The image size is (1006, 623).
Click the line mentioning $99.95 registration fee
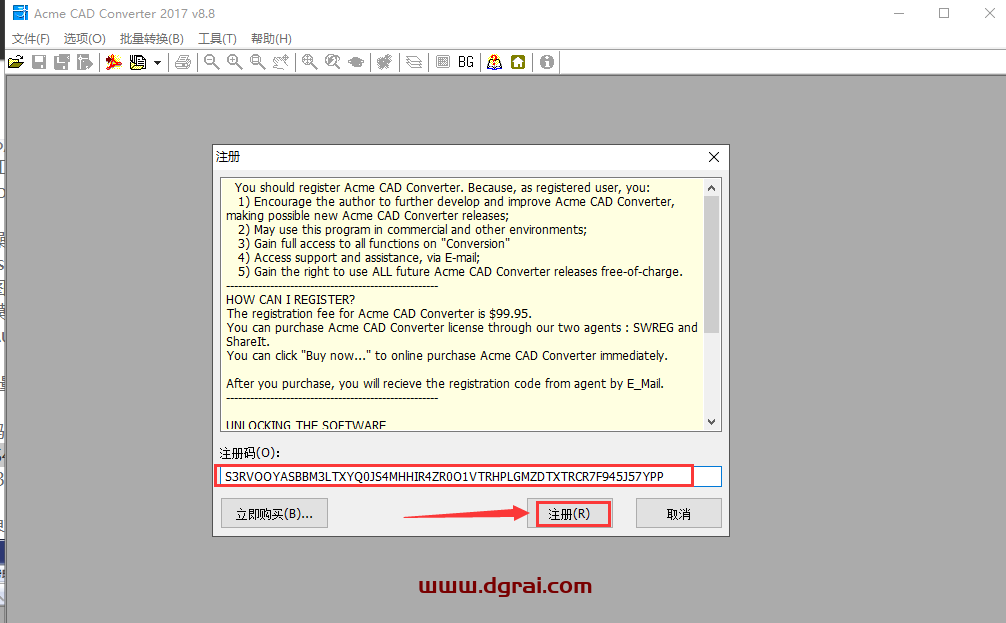(x=379, y=314)
